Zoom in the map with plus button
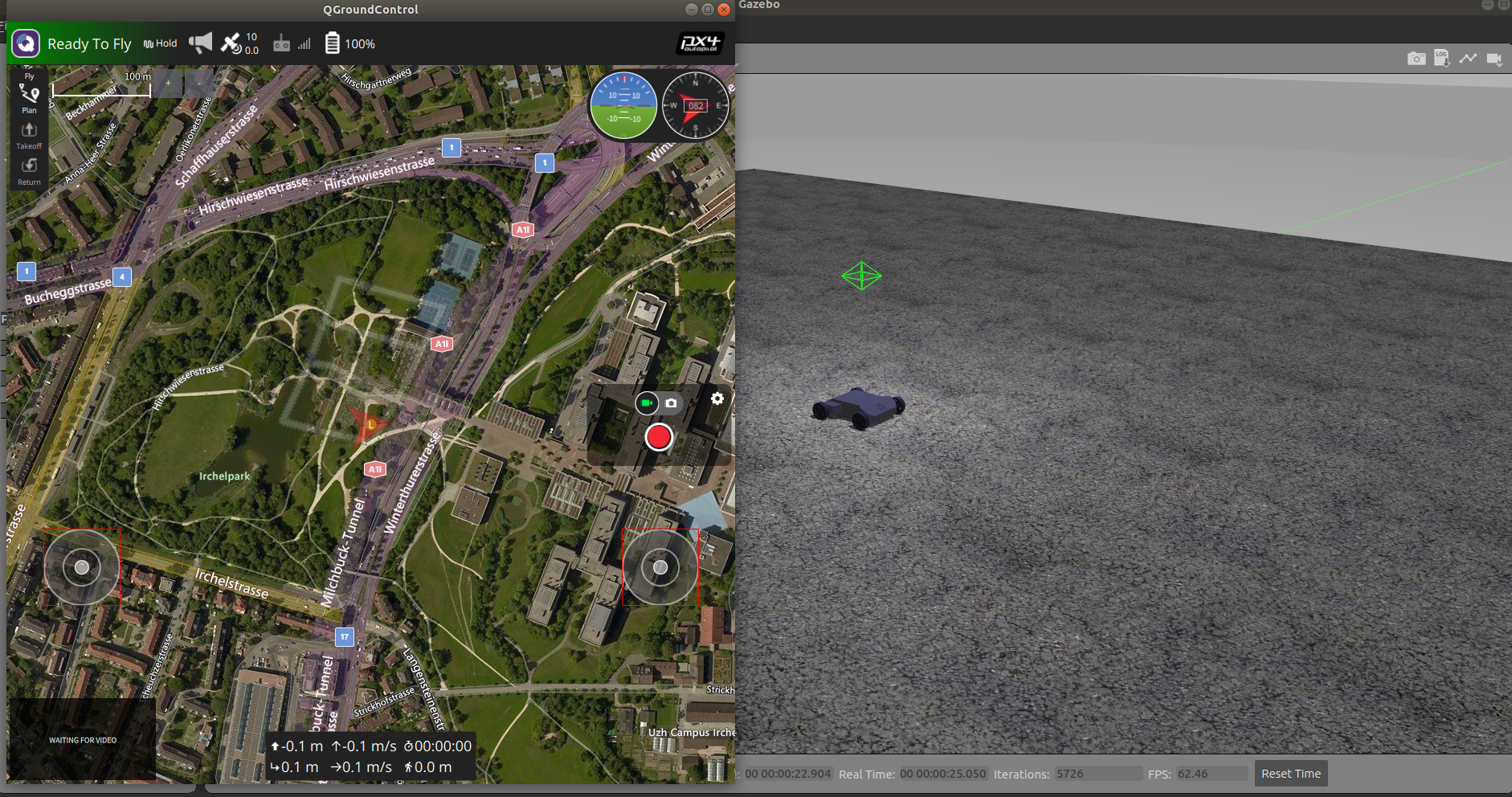Image resolution: width=1512 pixels, height=797 pixels. [168, 83]
